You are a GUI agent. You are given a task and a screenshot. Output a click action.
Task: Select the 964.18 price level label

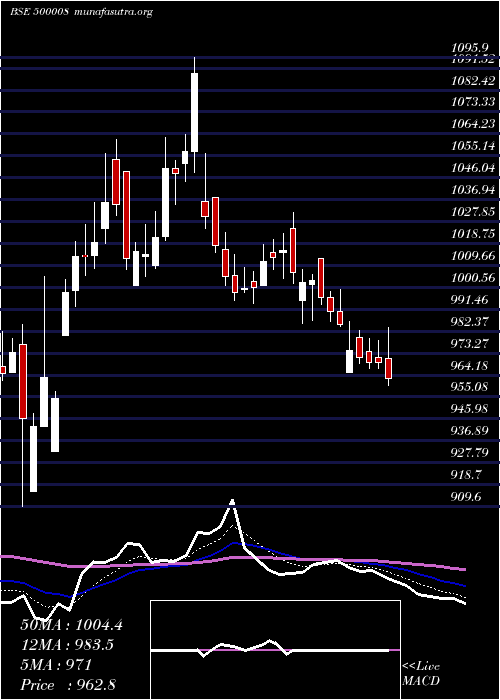470,365
